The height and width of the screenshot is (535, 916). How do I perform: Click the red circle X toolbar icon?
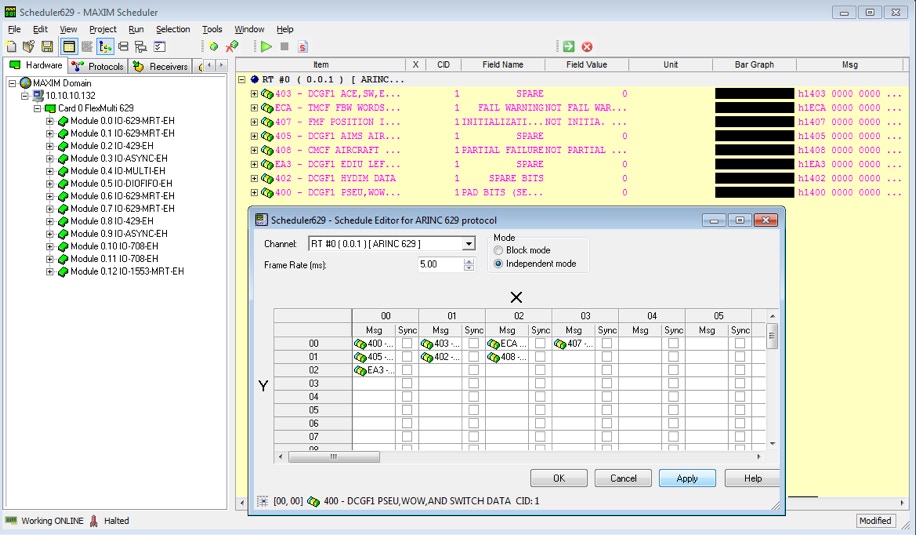(x=587, y=47)
